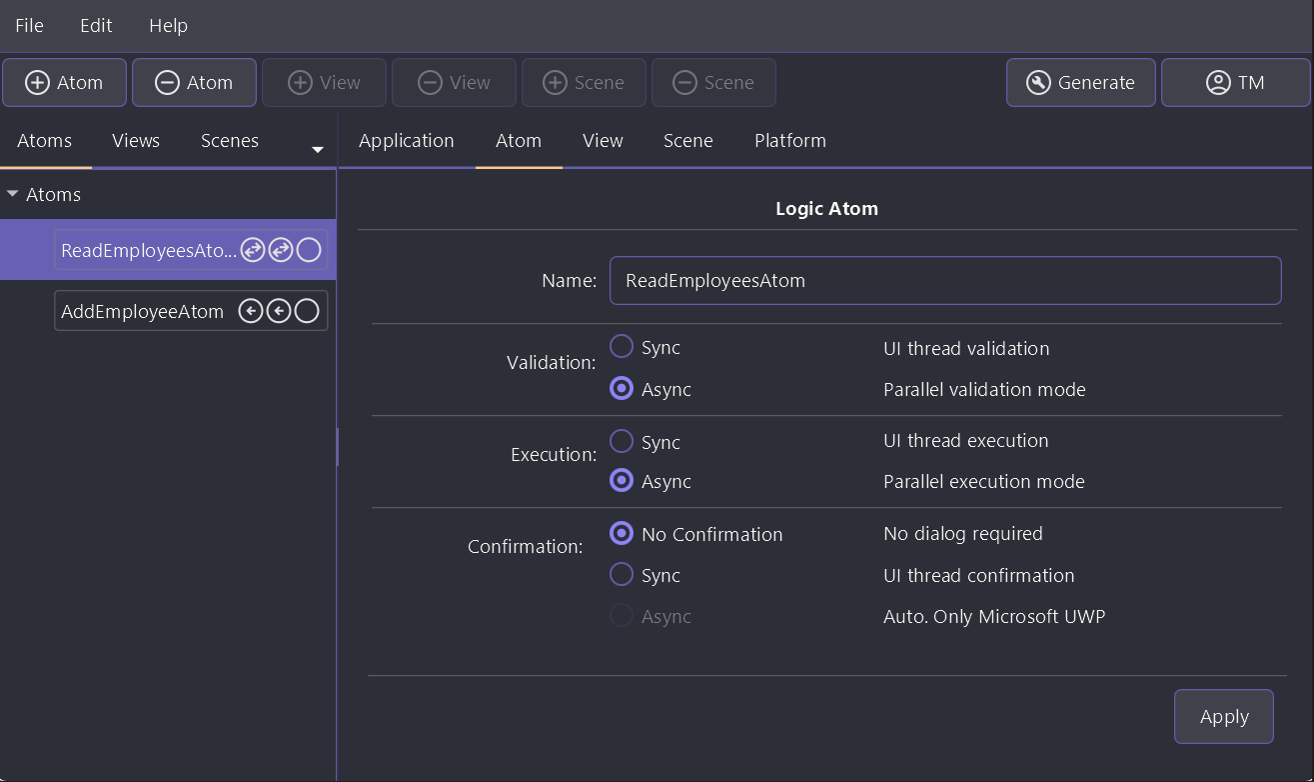Screen dimensions: 1314x782
Task: Click the wrench icon on Generate button
Action: tap(1039, 83)
